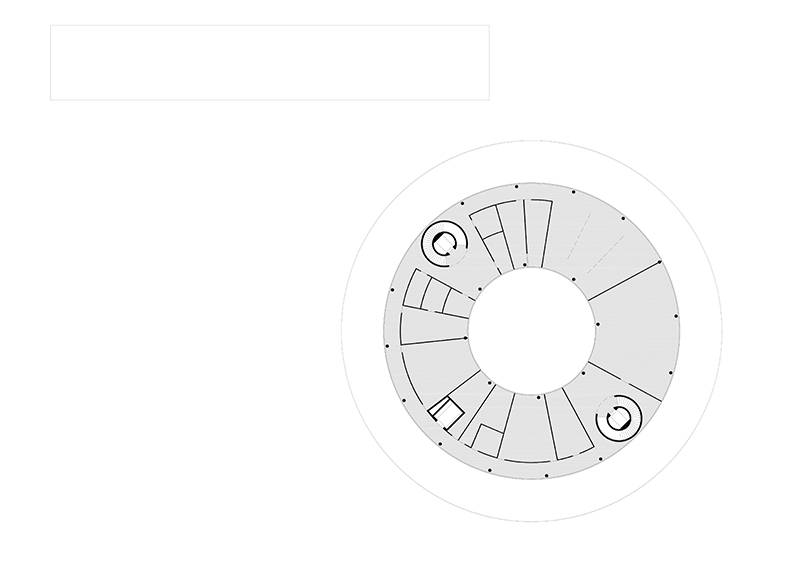
Task: Click the small square enclosure in bottom-left room
Action: (x=487, y=440)
